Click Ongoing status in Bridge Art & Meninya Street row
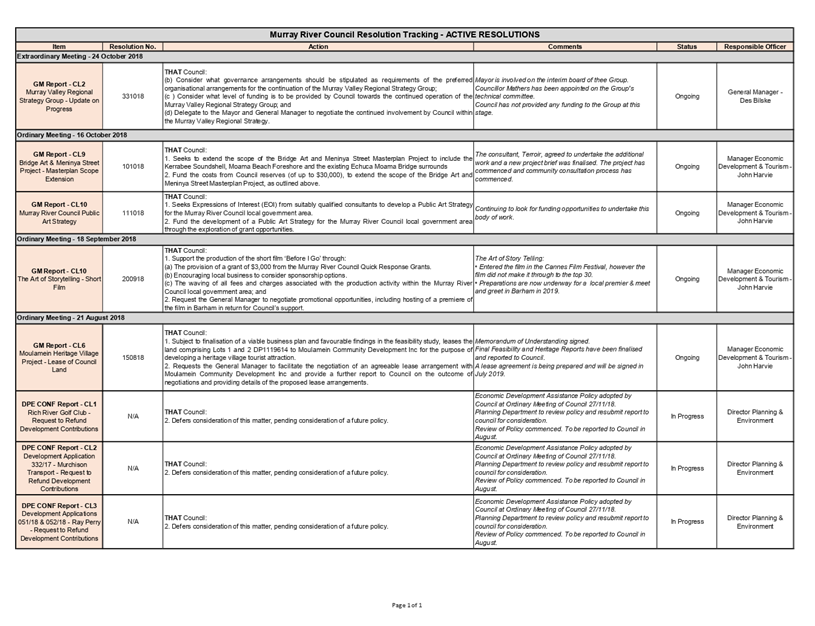 coord(687,166)
